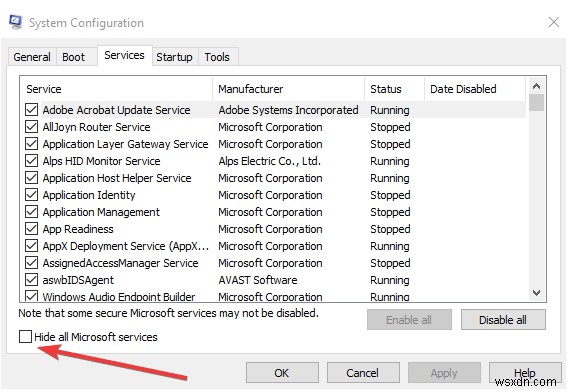
Task: Click Running status of aswbIDSAgent
Action: click(x=390, y=280)
